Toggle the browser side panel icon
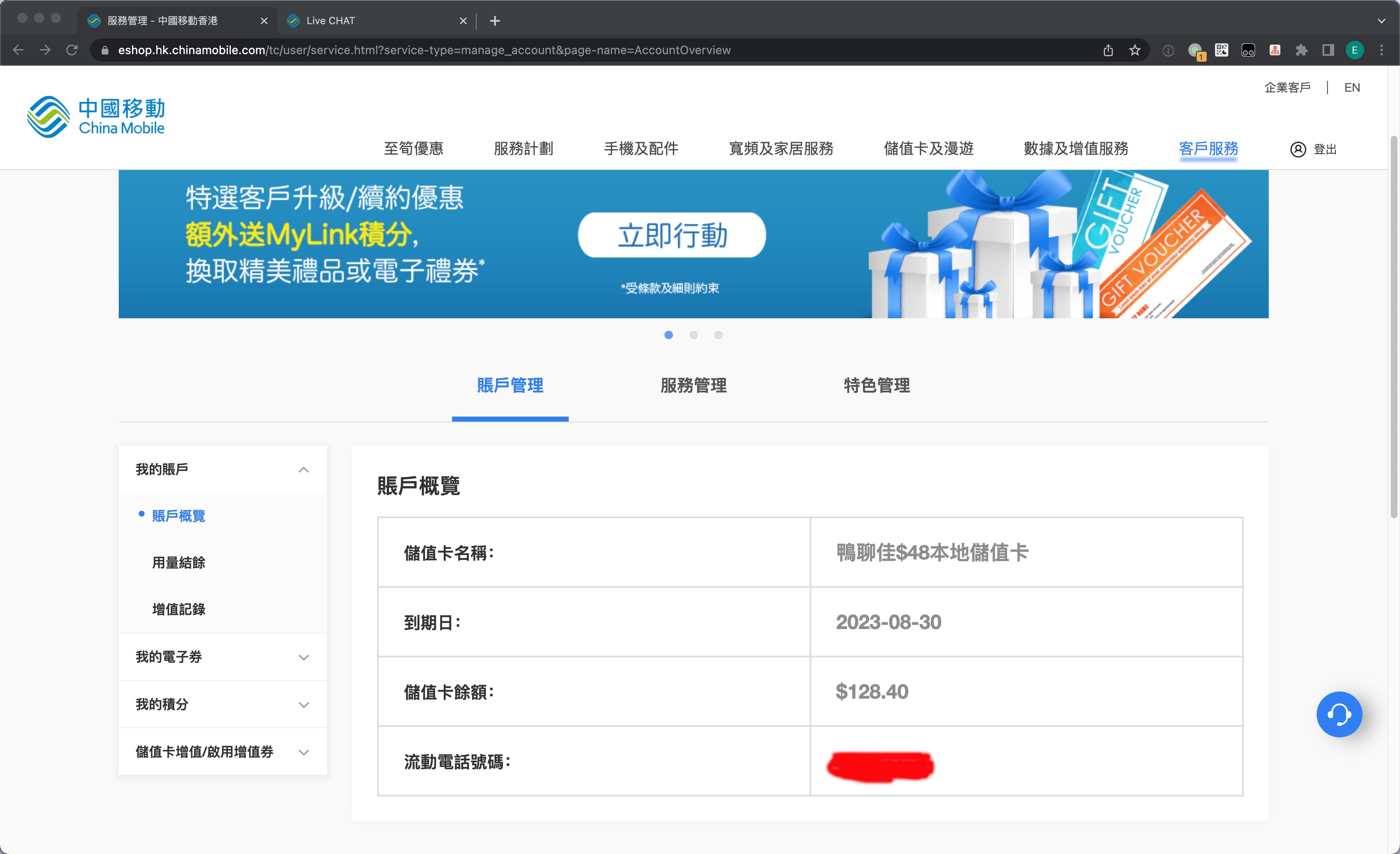The width and height of the screenshot is (1400, 854). [1328, 50]
